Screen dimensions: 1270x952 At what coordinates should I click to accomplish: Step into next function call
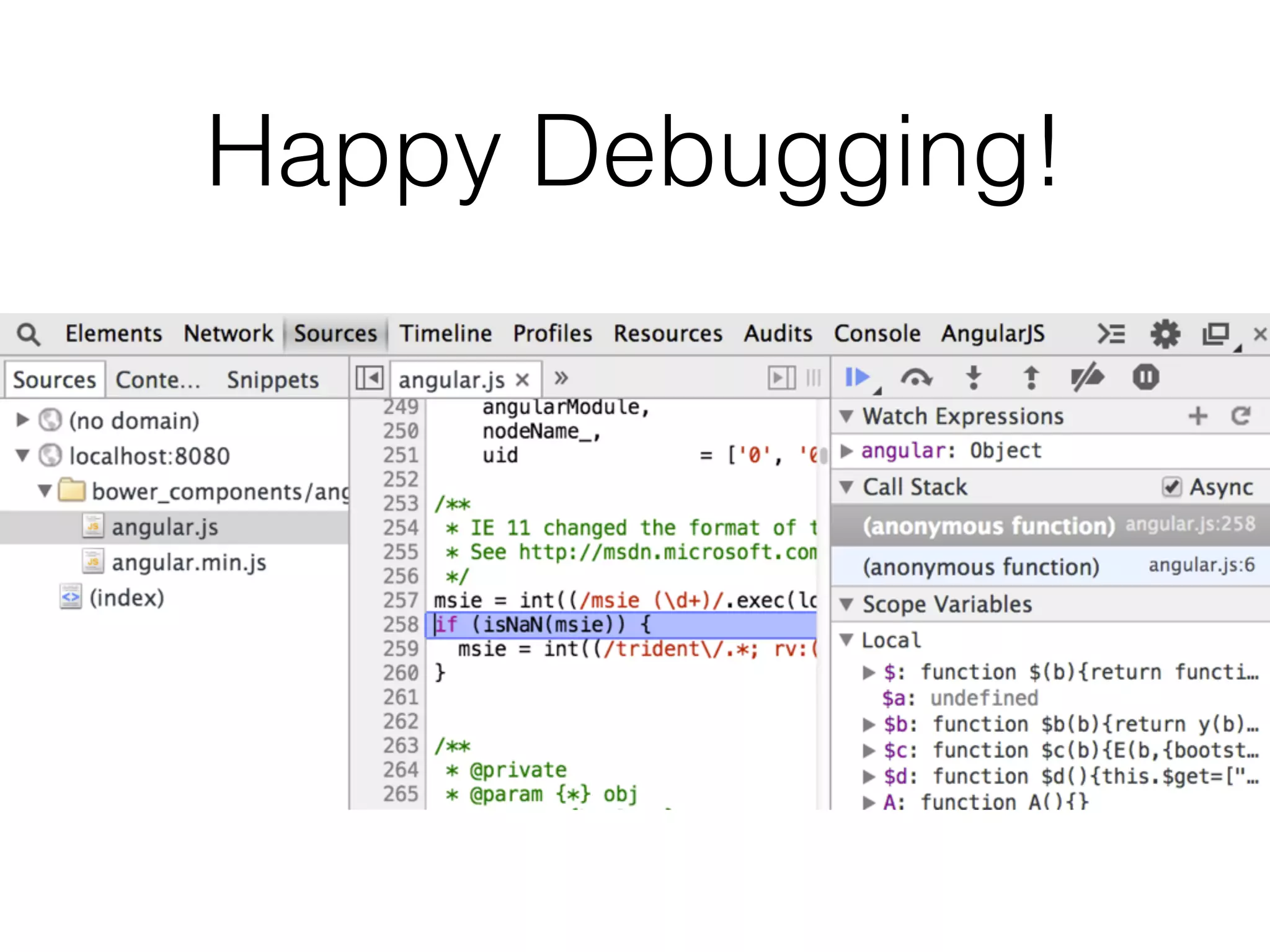click(x=974, y=377)
